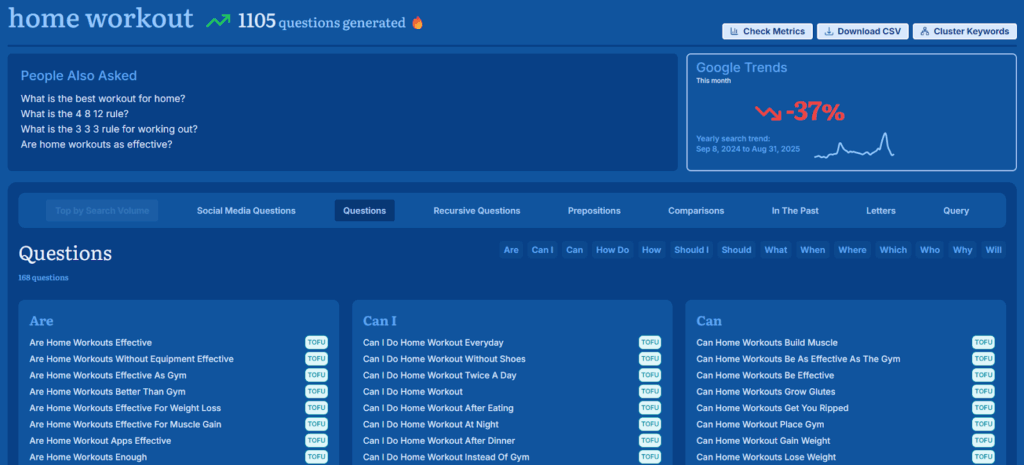Click the Check Metrics button
Image resolution: width=1024 pixels, height=465 pixels.
(766, 31)
